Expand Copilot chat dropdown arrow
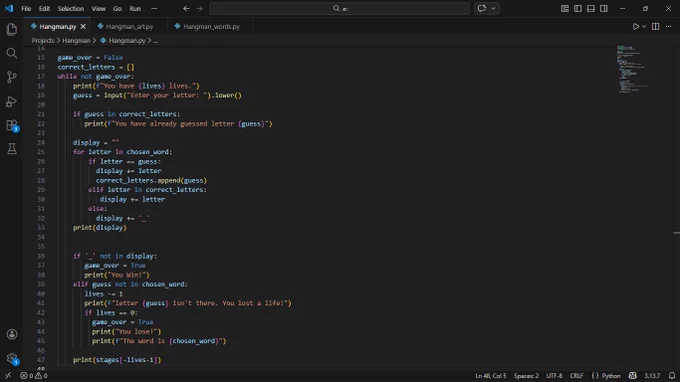The height and width of the screenshot is (382, 680). coord(493,8)
